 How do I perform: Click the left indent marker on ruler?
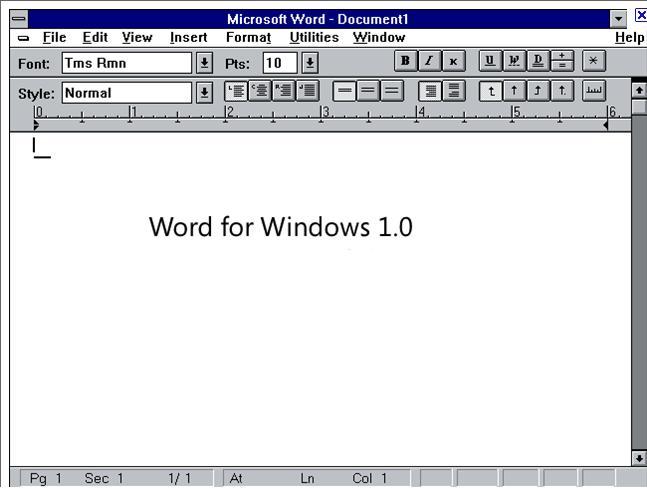pos(36,125)
